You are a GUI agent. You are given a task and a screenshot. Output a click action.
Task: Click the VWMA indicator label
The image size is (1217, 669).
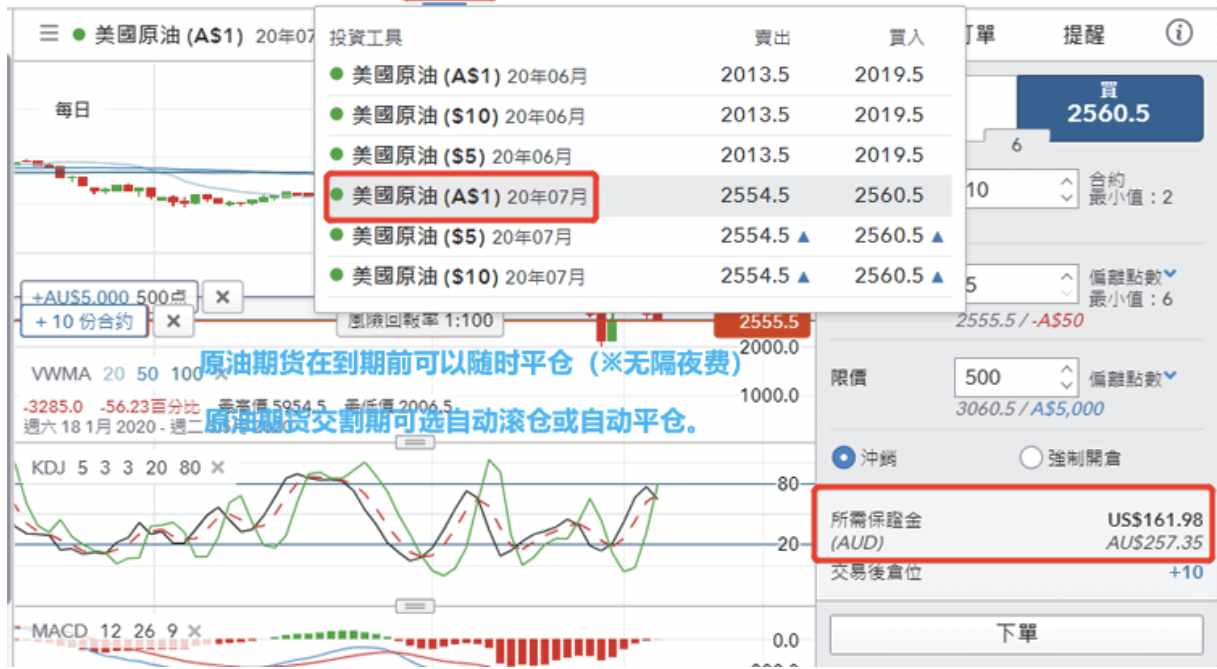tap(61, 374)
